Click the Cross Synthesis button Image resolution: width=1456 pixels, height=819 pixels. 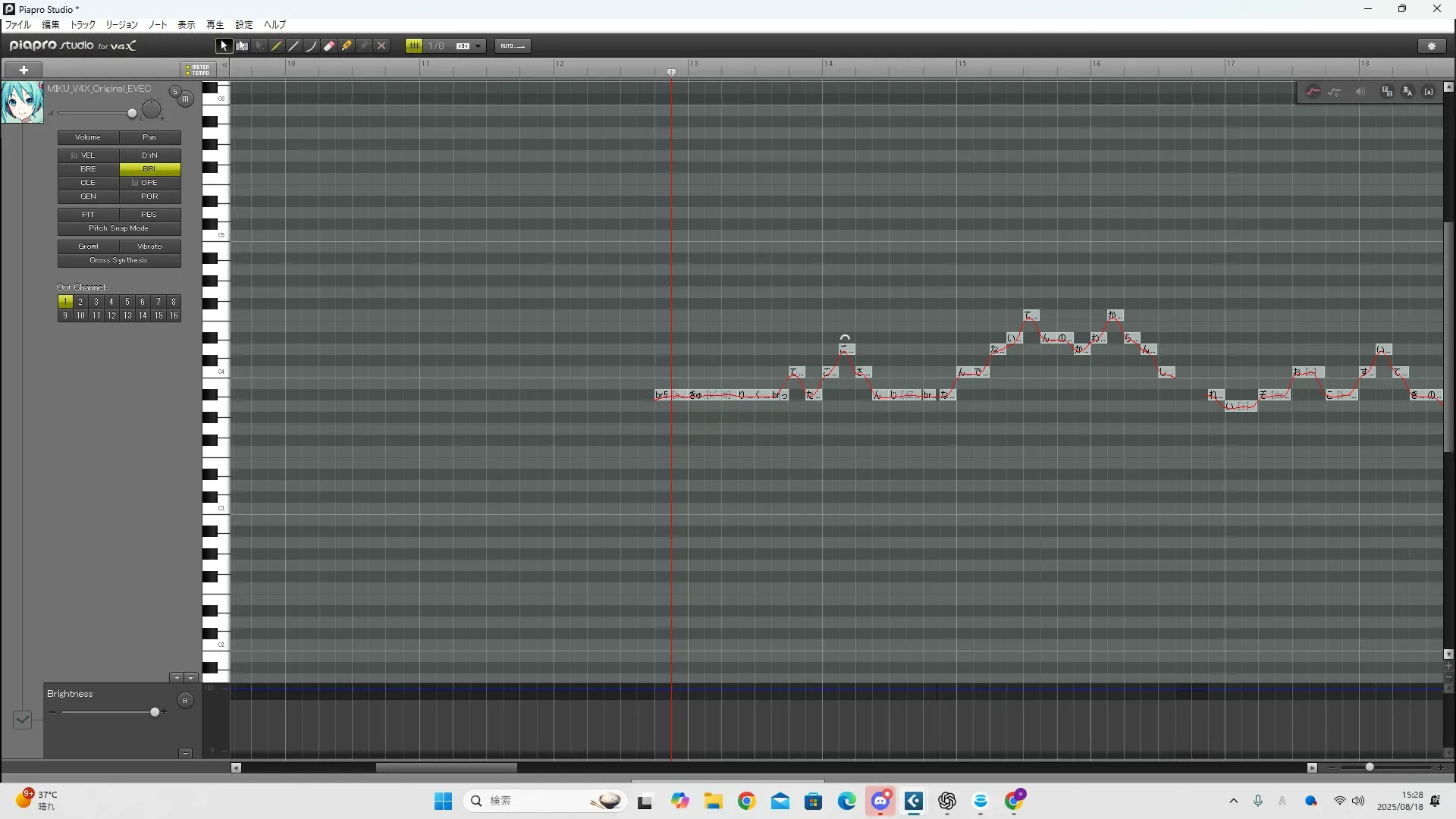119,260
